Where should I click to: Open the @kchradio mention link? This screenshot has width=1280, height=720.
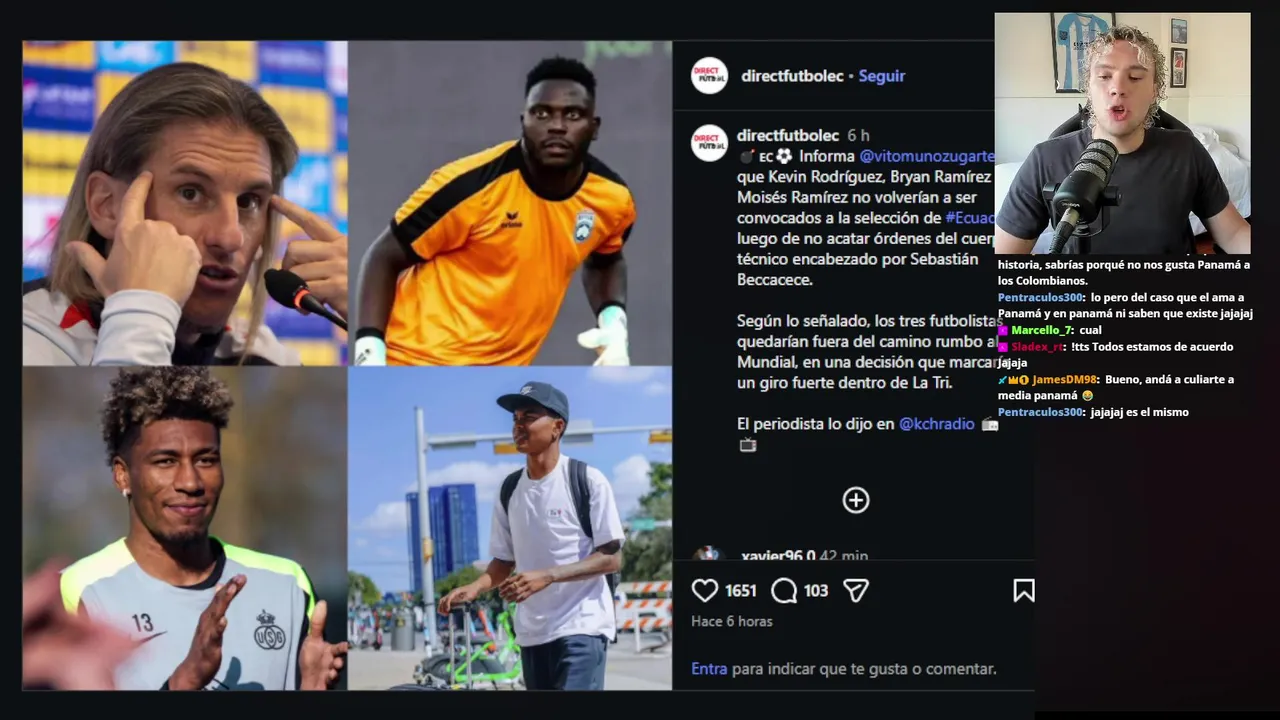(x=936, y=424)
